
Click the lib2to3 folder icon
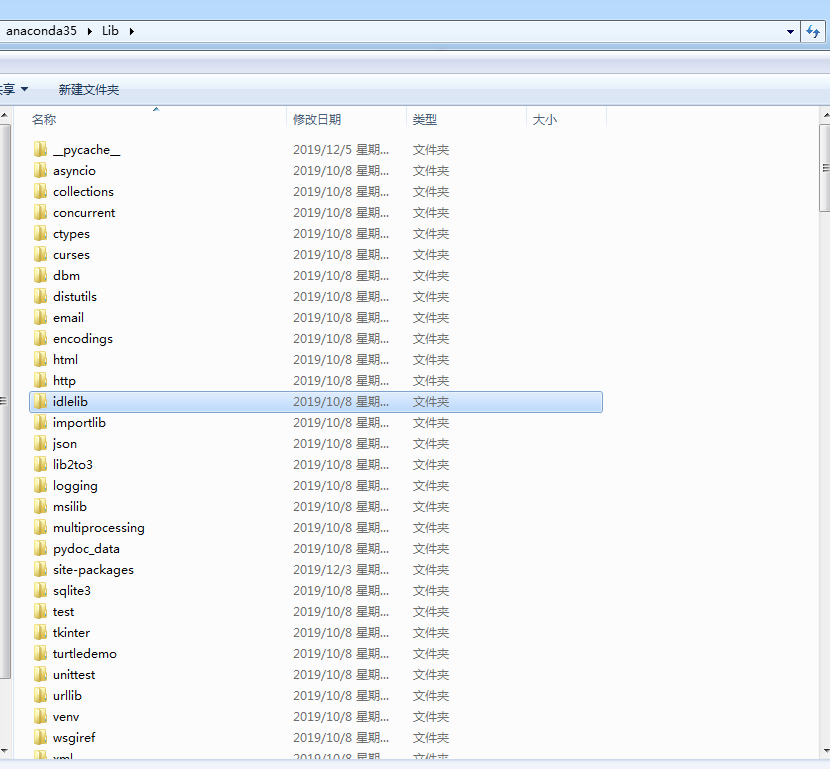(40, 465)
